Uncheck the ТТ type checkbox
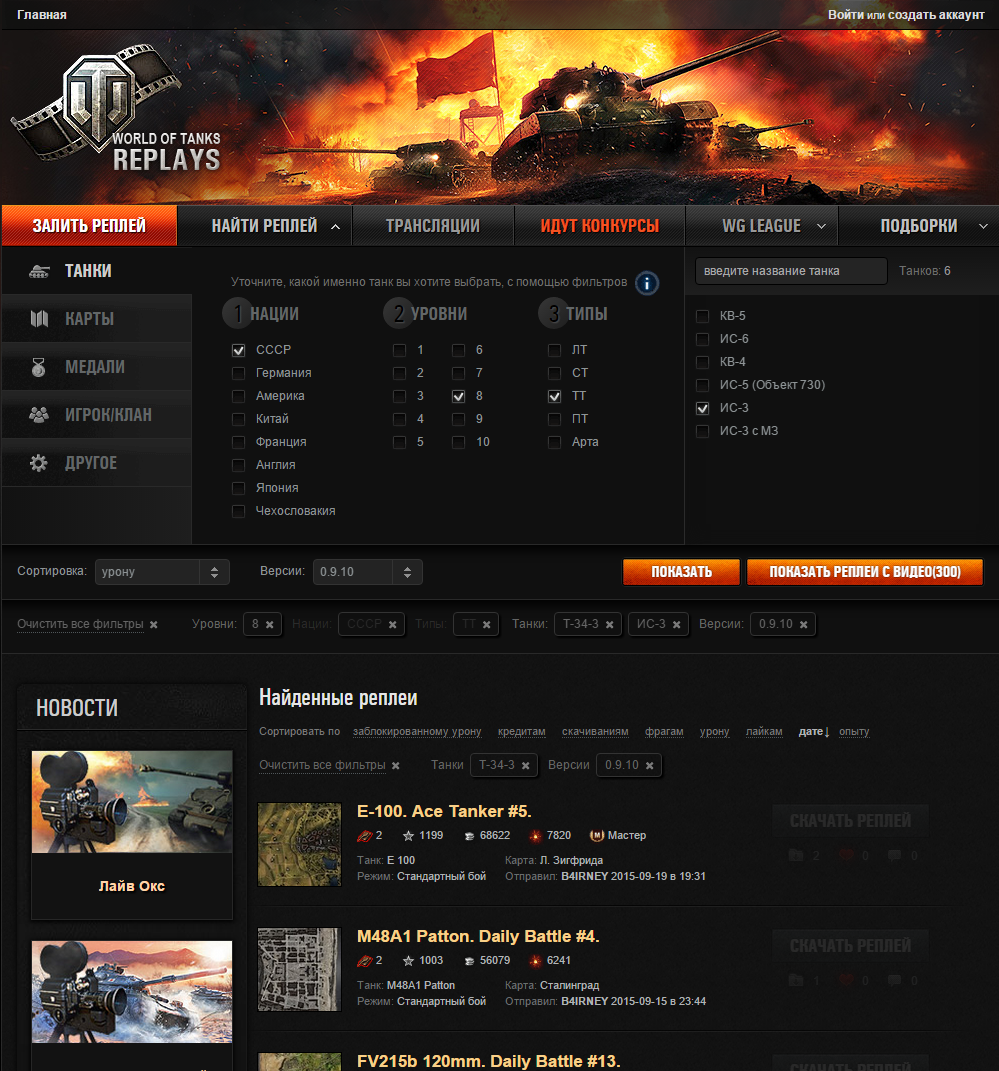The width and height of the screenshot is (999, 1071). (x=554, y=396)
